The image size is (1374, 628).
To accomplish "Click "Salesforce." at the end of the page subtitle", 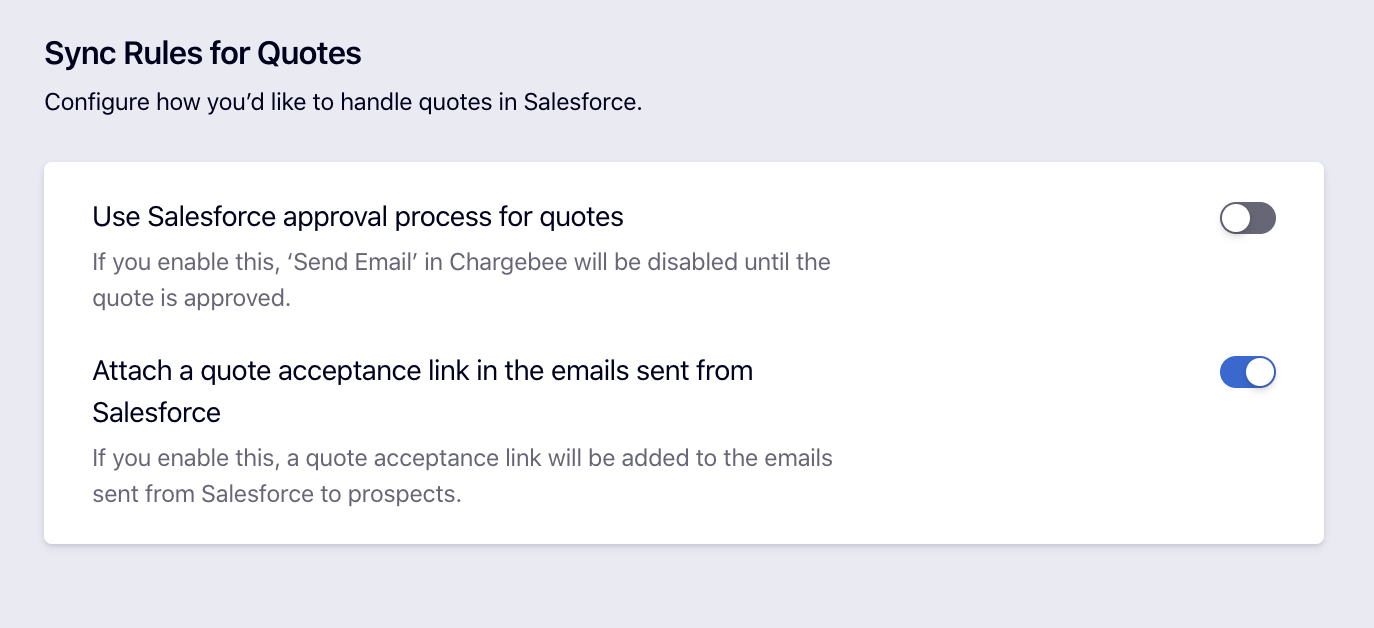I will (x=582, y=102).
